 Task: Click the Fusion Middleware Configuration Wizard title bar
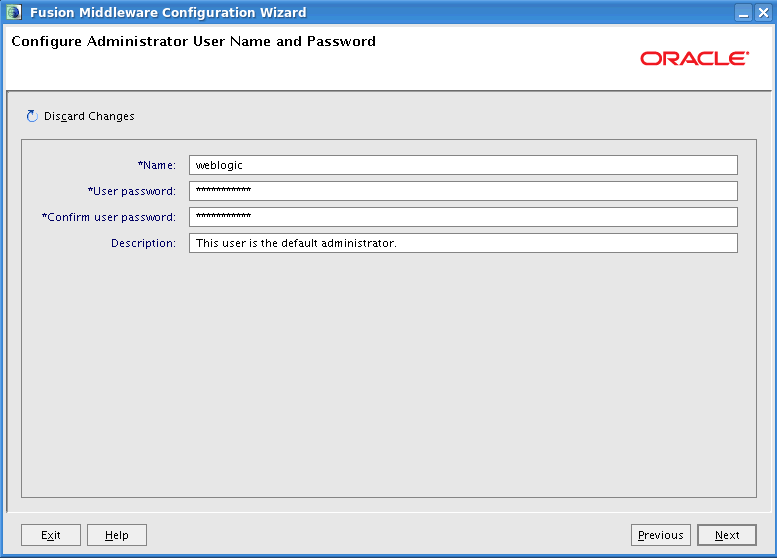[400, 12]
